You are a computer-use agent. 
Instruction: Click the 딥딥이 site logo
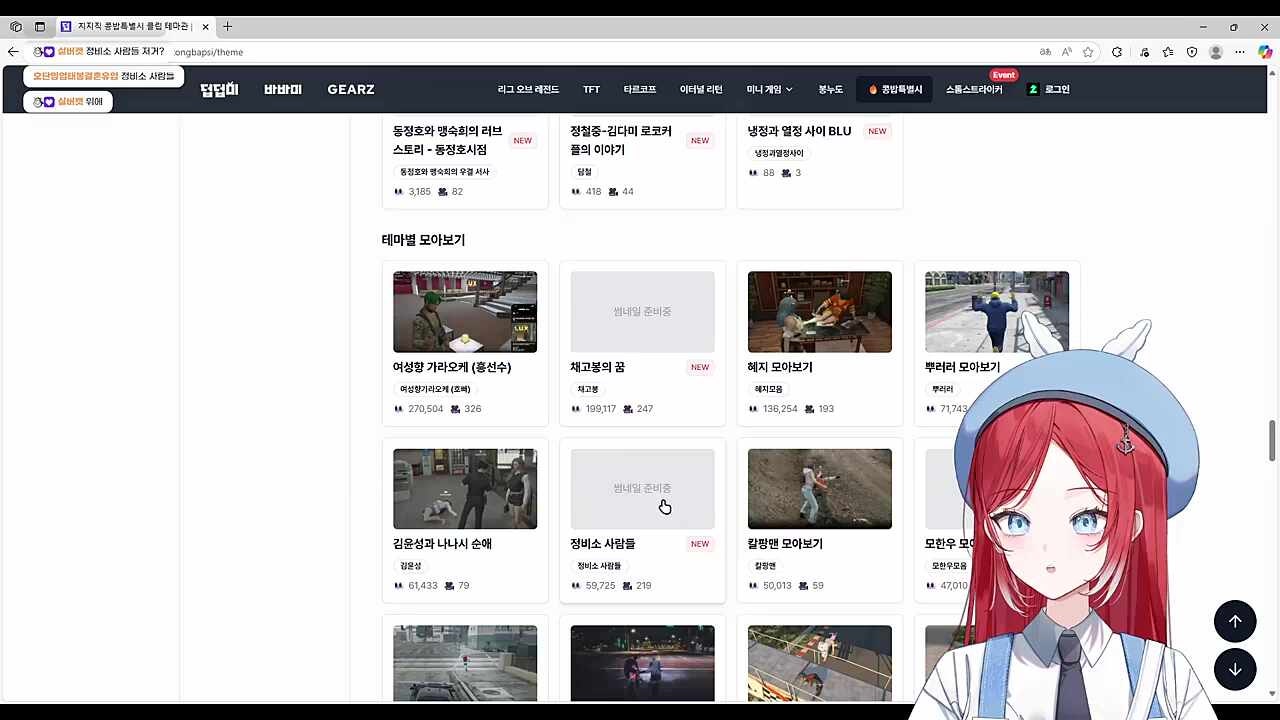pos(219,89)
